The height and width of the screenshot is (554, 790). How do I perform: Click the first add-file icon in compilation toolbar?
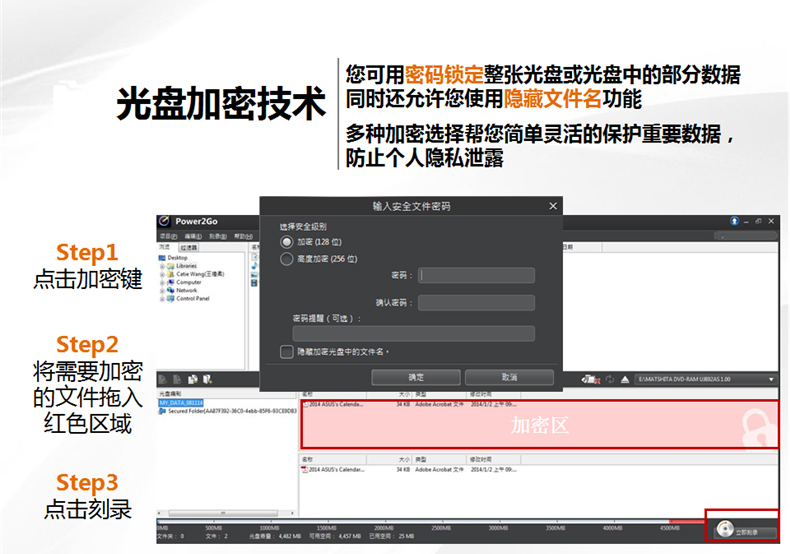coord(163,379)
